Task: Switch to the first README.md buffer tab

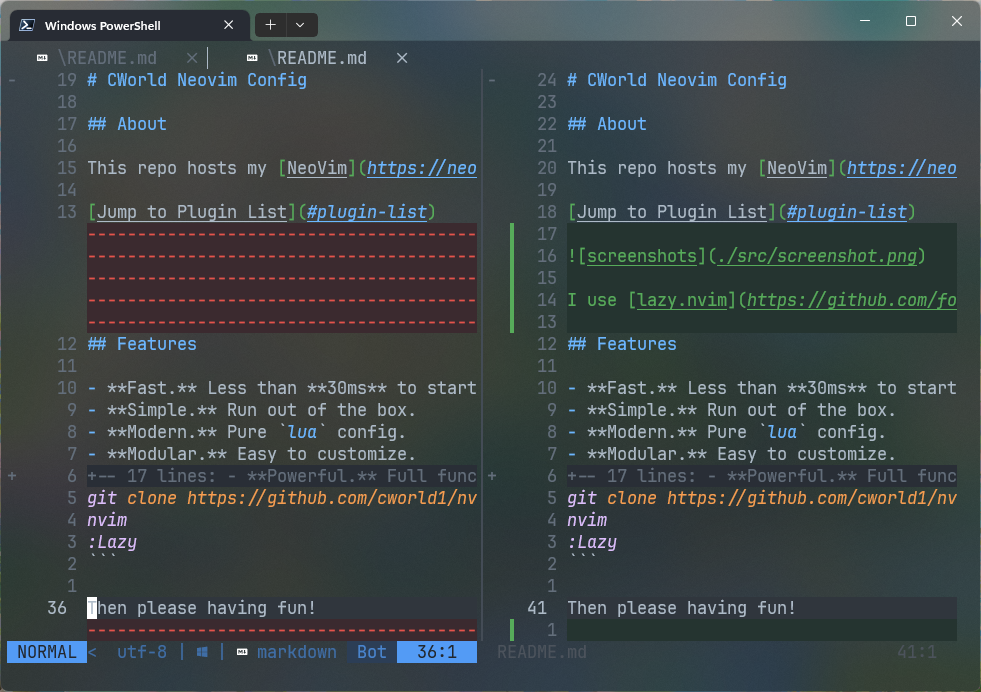Action: (106, 58)
